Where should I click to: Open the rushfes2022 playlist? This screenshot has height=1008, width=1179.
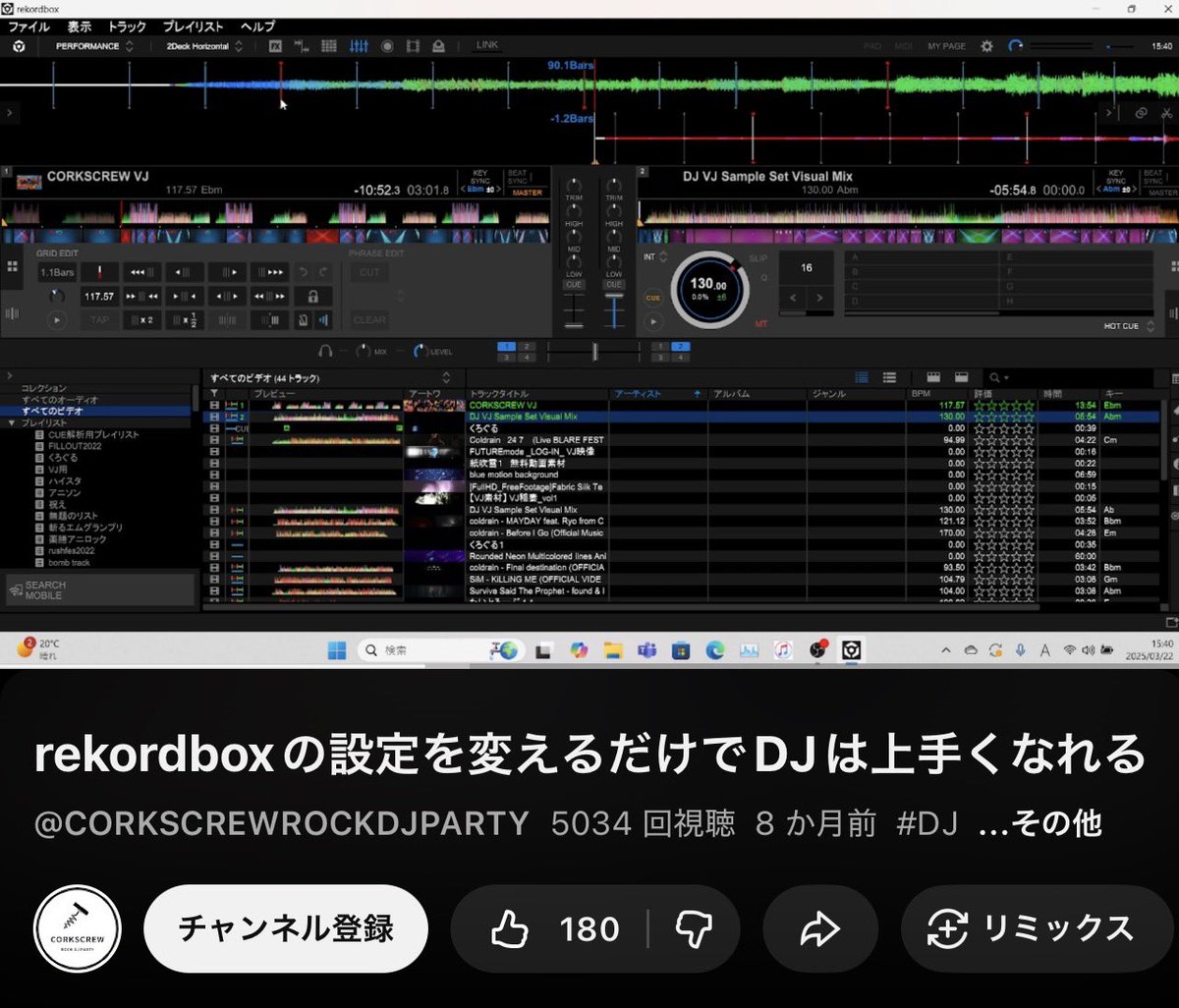(x=72, y=551)
